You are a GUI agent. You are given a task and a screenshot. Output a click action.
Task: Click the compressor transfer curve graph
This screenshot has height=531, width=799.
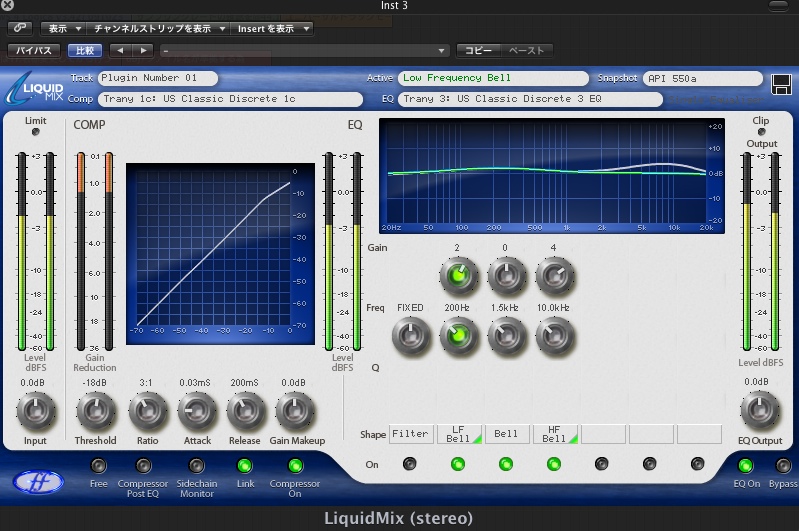[x=220, y=254]
